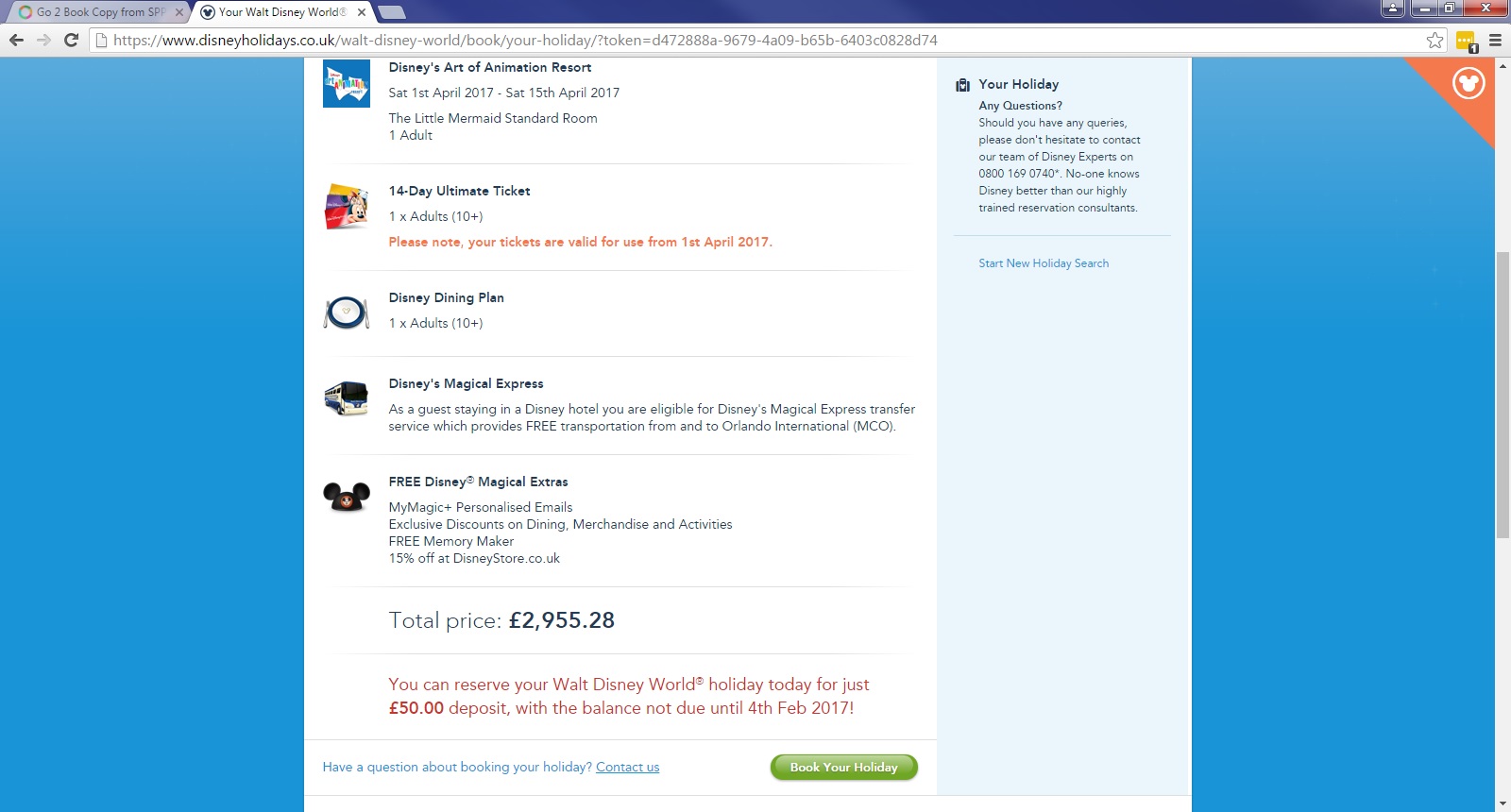Focus the address bar URL
Image resolution: width=1511 pixels, height=812 pixels.
click(x=525, y=41)
